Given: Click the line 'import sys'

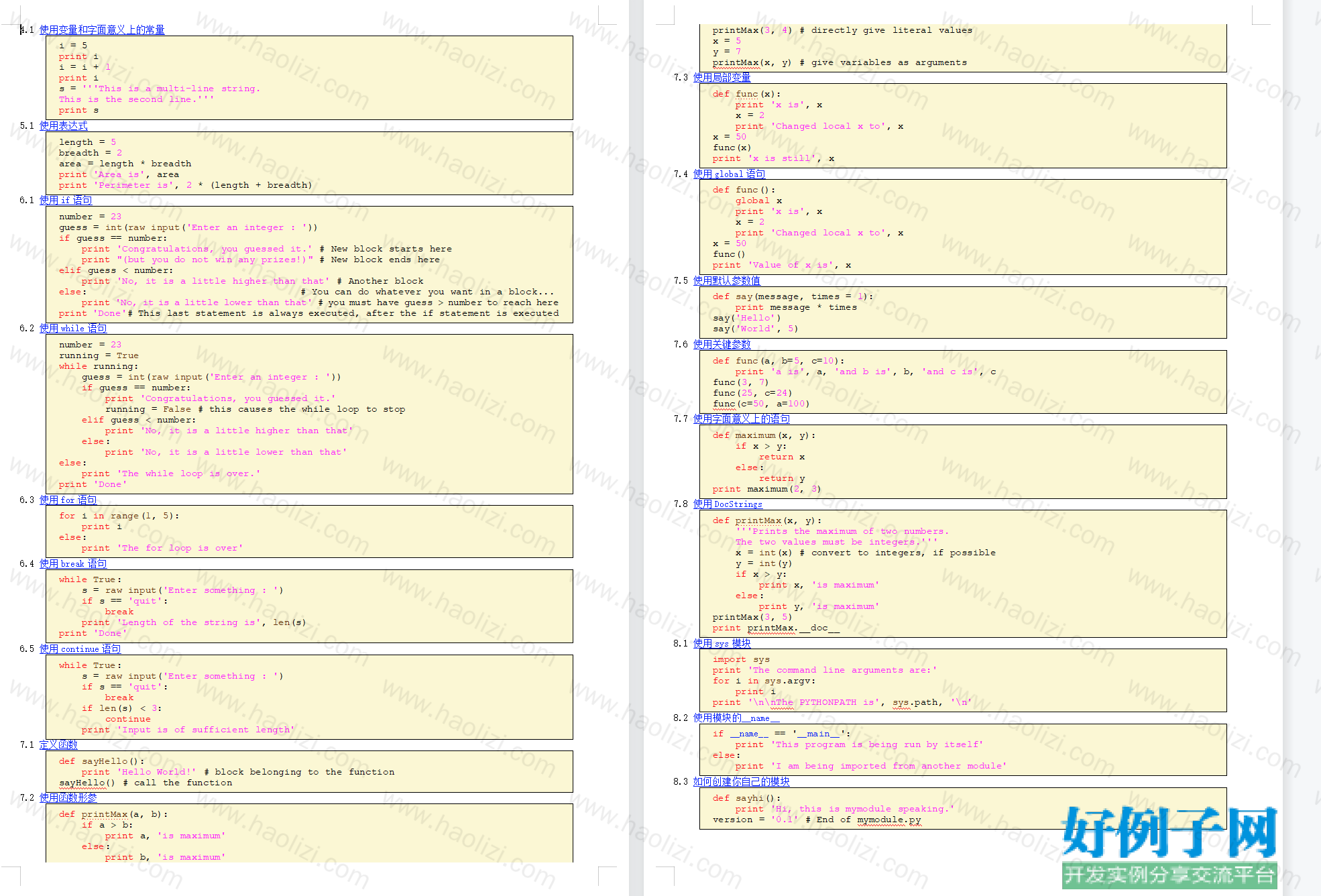Looking at the screenshot, I should [741, 659].
